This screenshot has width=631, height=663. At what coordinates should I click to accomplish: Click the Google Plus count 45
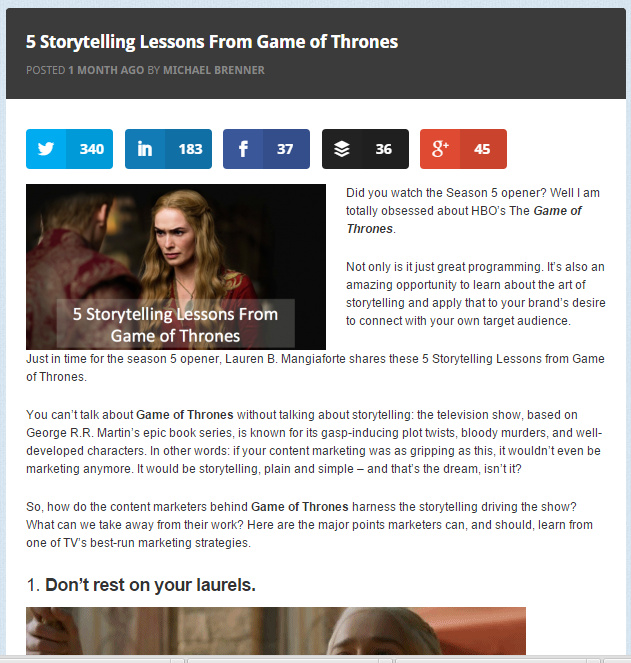pyautogui.click(x=482, y=149)
